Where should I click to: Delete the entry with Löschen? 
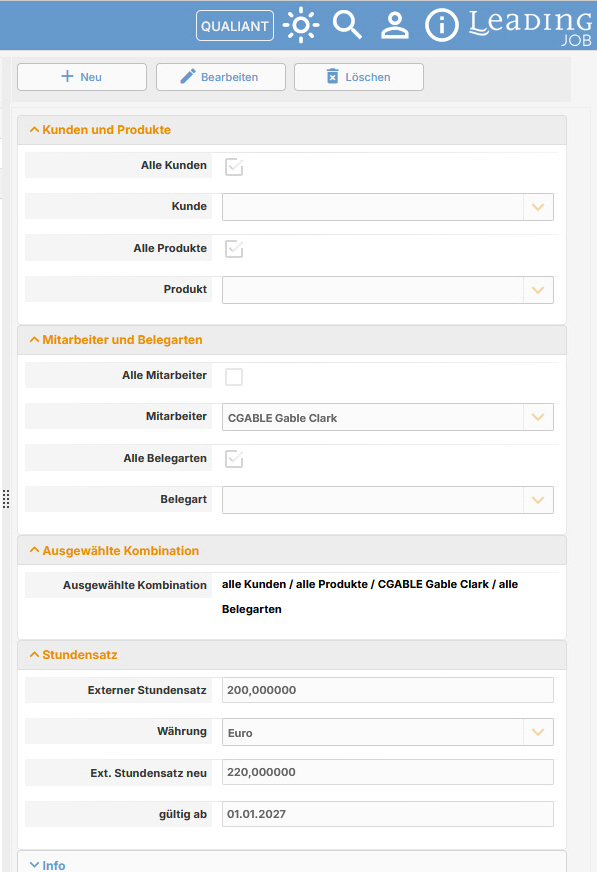pyautogui.click(x=359, y=77)
